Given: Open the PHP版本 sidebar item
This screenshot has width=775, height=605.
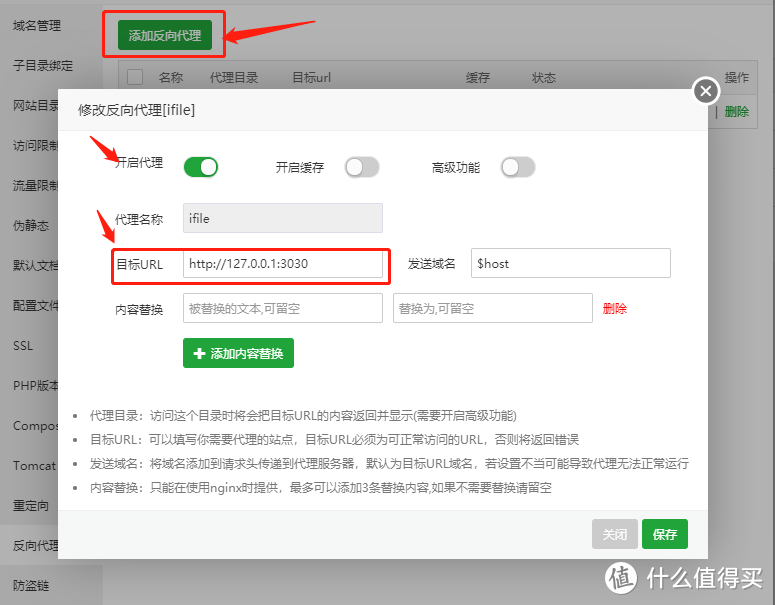Looking at the screenshot, I should click(35, 386).
